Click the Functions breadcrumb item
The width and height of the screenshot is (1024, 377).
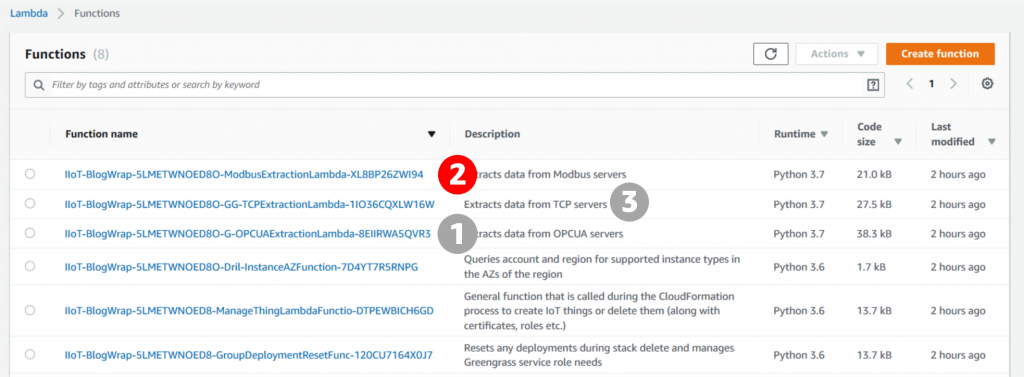pos(97,13)
